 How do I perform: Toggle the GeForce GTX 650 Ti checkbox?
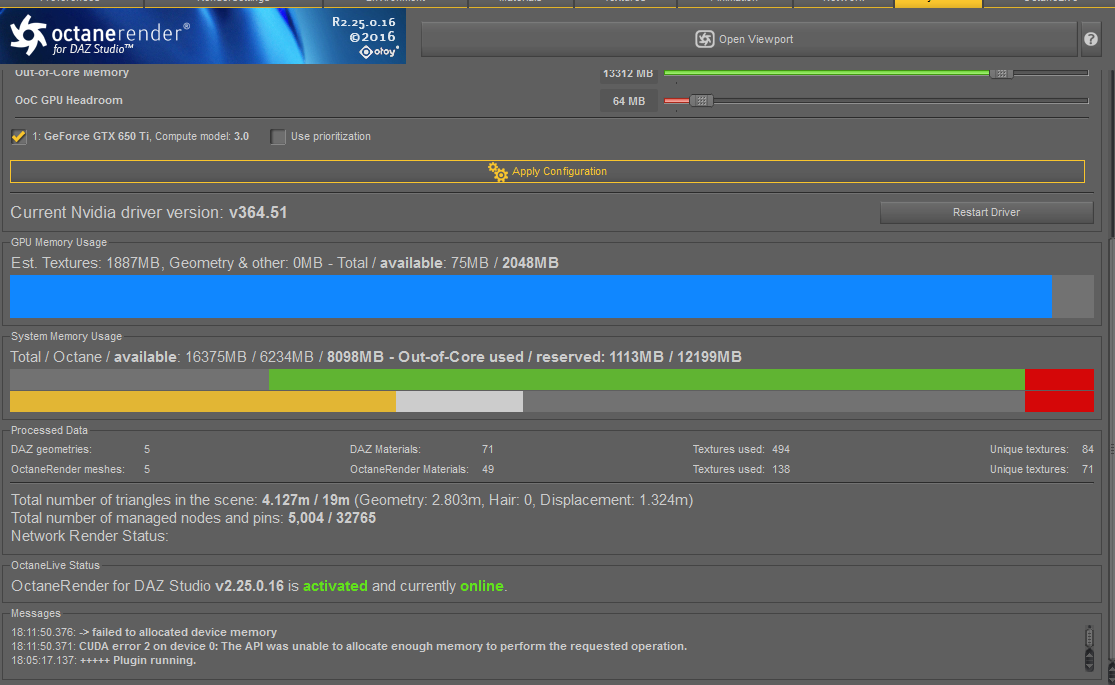18,137
